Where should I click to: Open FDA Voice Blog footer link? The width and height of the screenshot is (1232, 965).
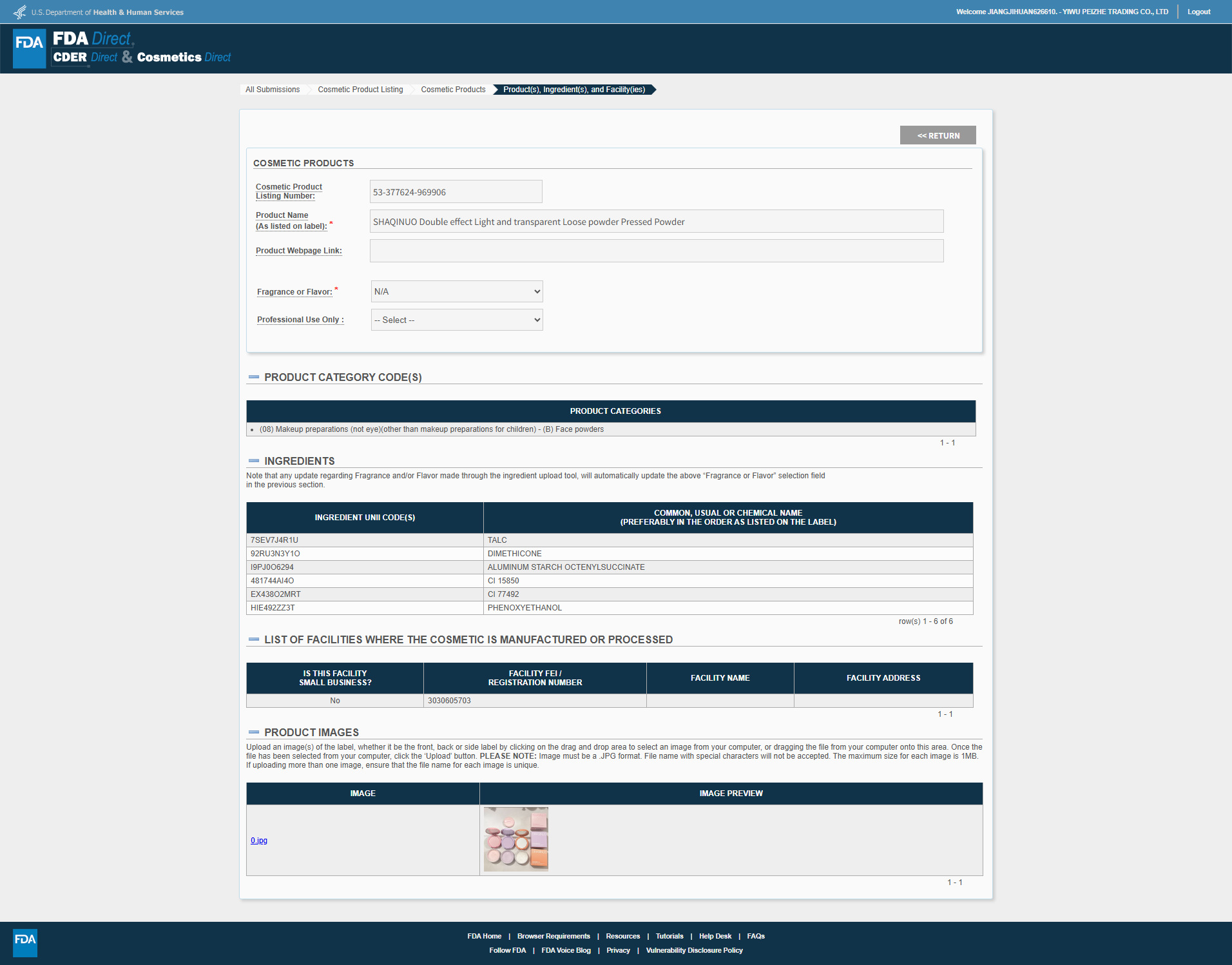tap(566, 950)
